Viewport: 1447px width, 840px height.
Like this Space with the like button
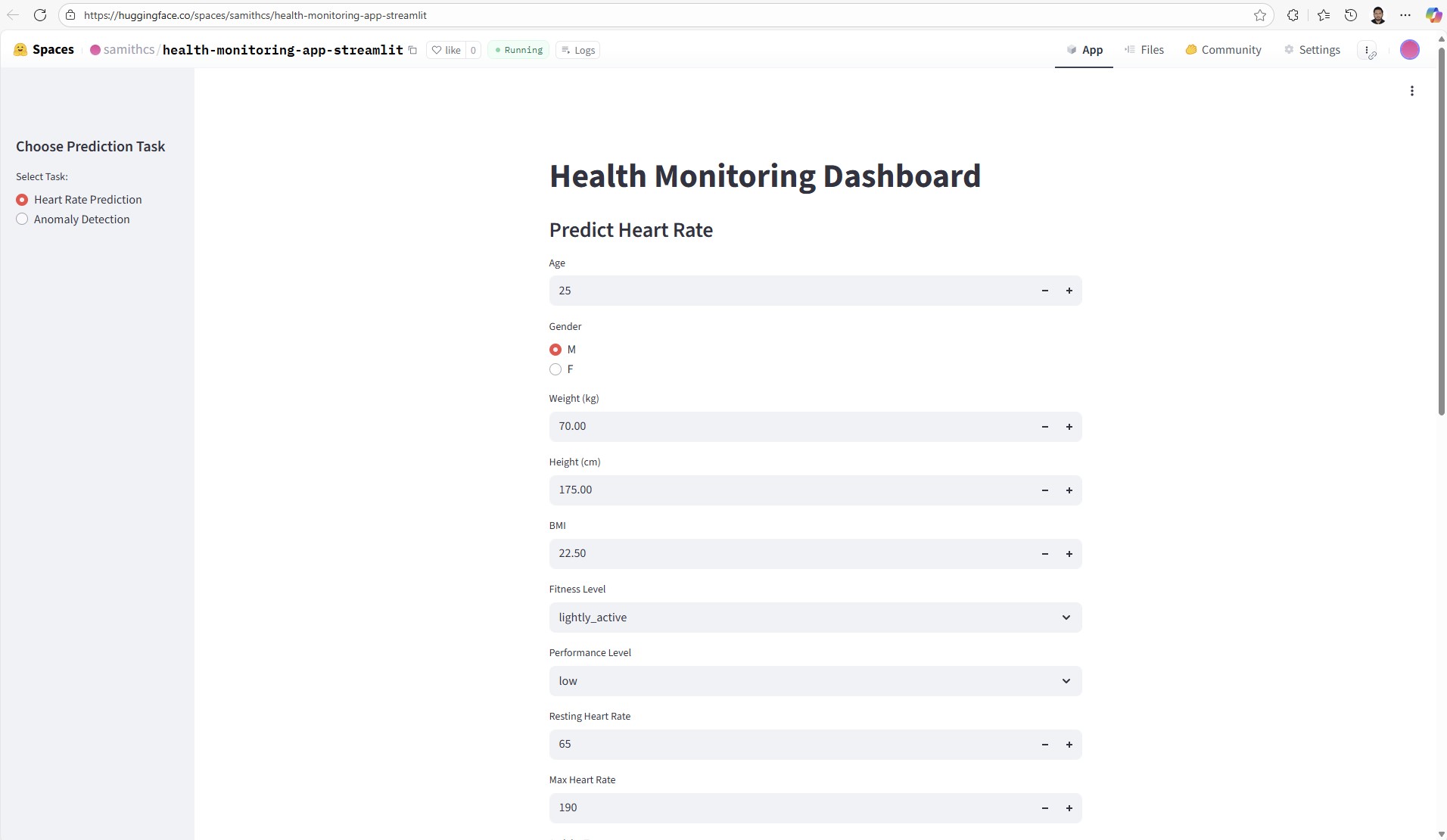446,50
